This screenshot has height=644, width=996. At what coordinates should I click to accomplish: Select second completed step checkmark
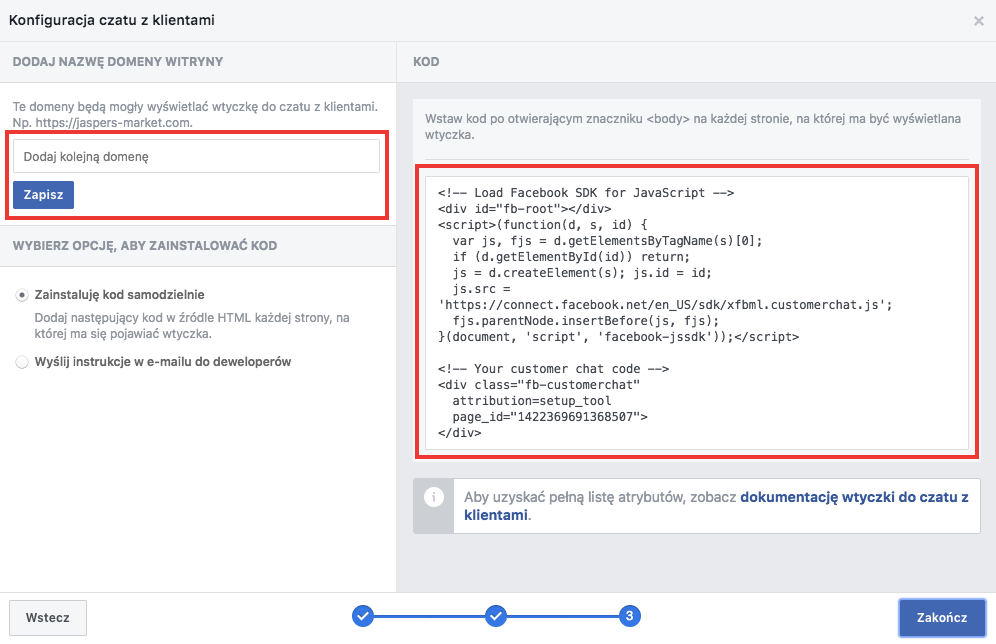coord(496,615)
